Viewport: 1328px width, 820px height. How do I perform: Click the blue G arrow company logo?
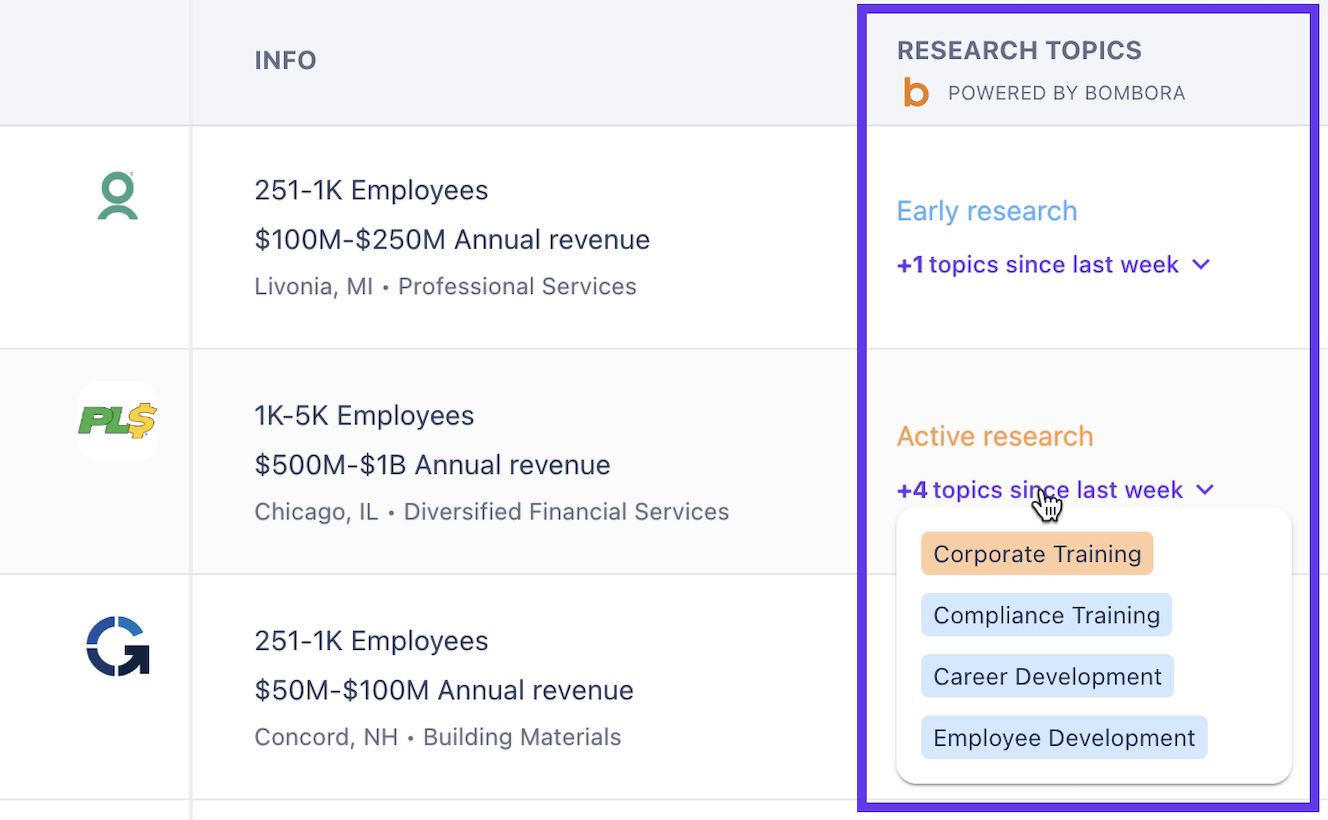pos(117,646)
